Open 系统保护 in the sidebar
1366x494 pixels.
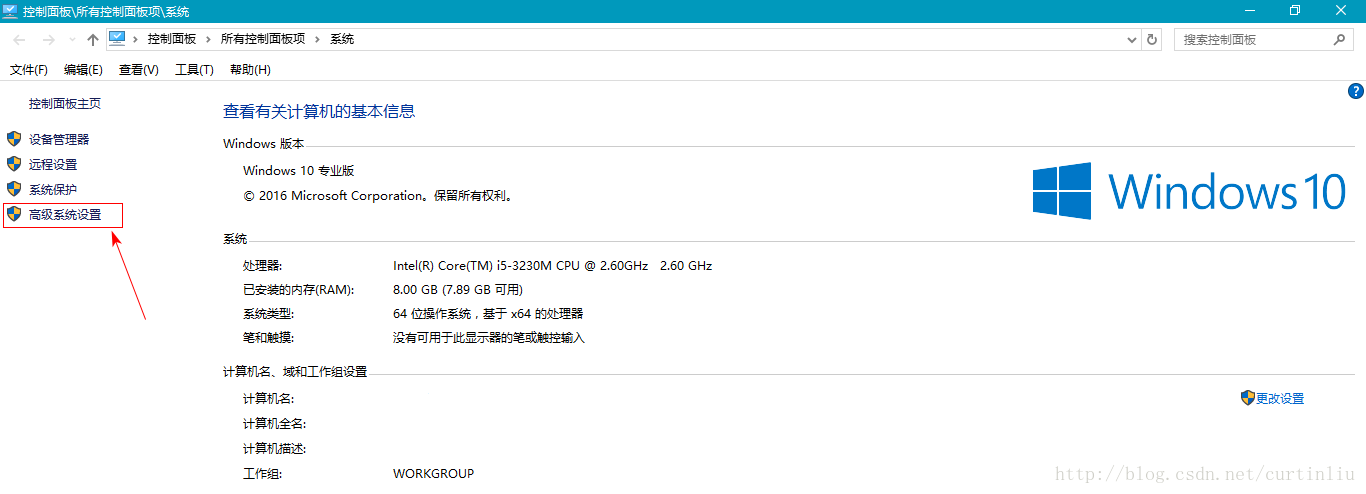(53, 189)
